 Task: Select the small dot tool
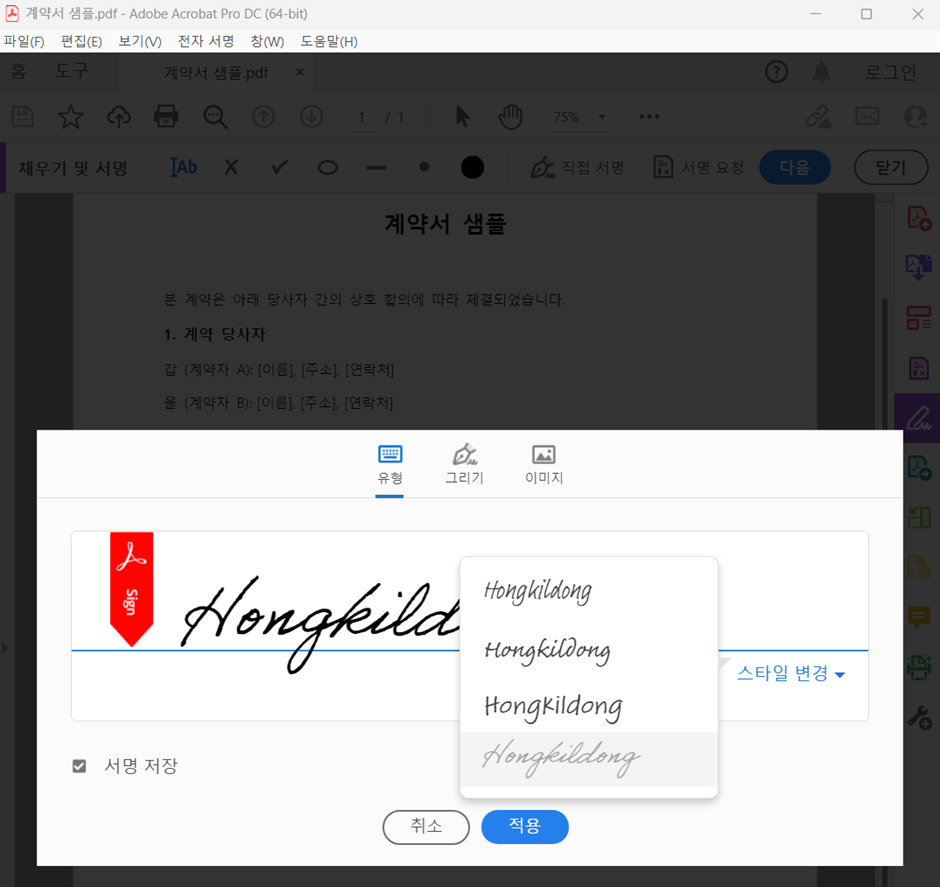(424, 167)
